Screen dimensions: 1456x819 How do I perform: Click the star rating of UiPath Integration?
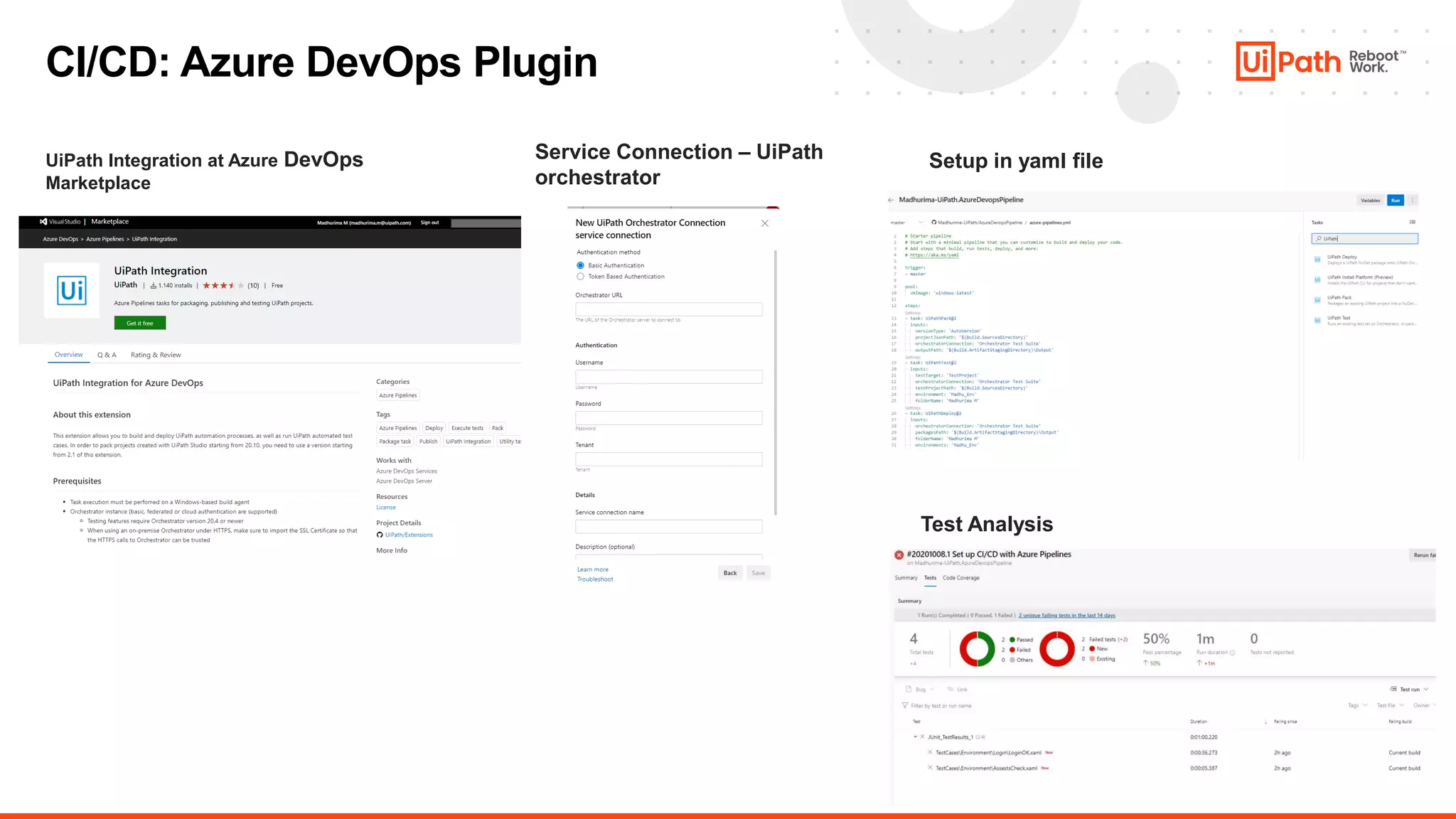[x=223, y=286]
